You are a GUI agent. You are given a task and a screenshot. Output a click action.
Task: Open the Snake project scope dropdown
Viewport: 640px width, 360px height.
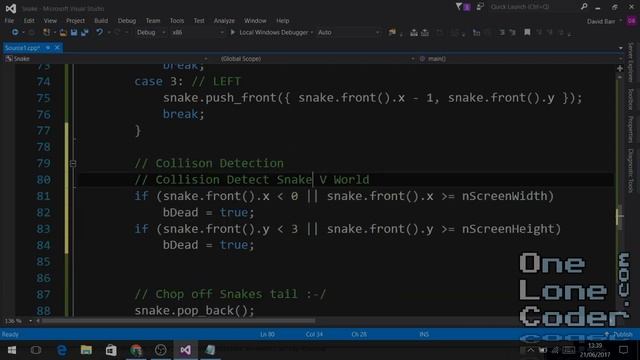tap(106, 59)
